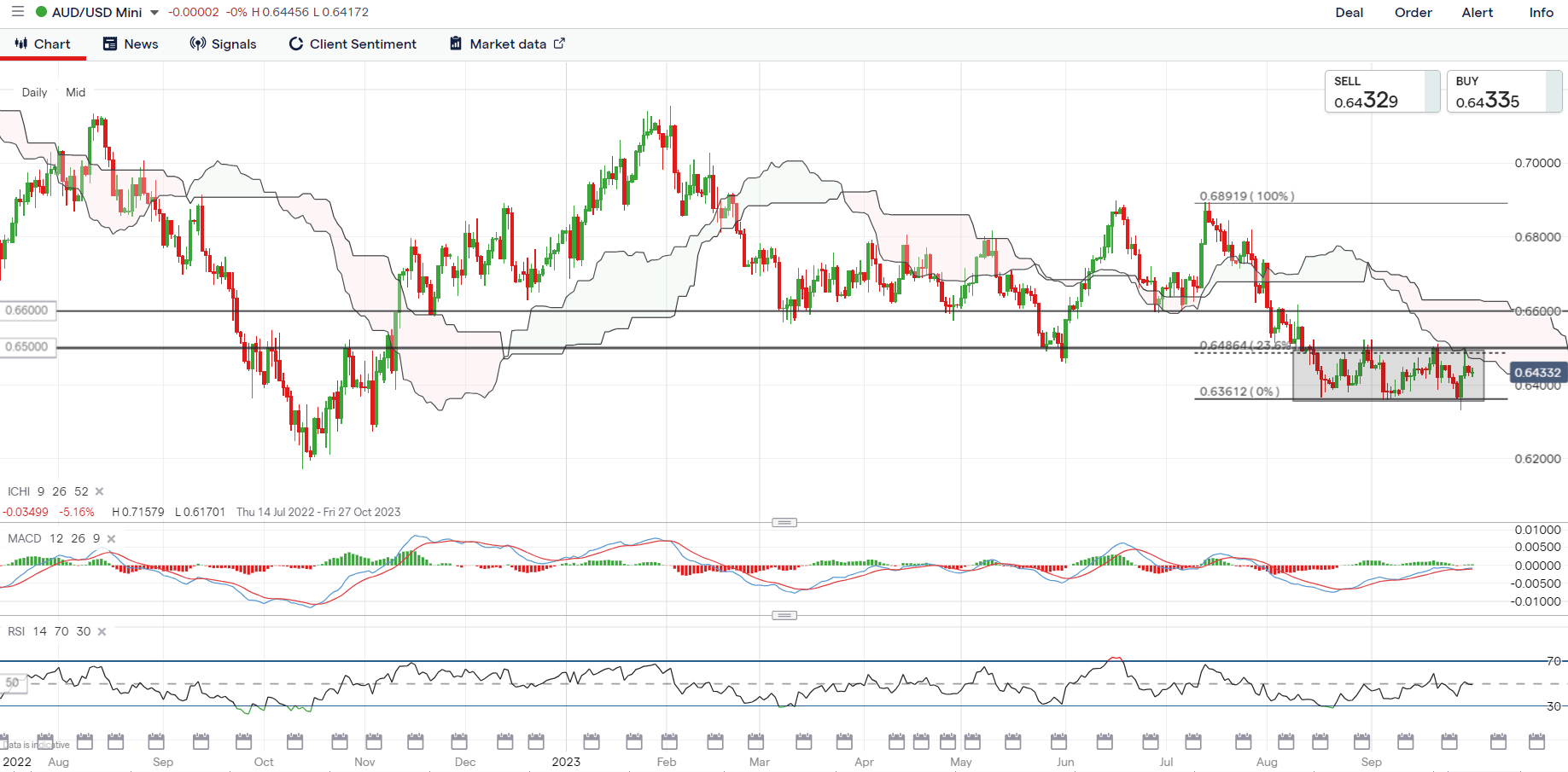Open the Market data tab
Screen dimensions: 1568x772
coord(507,44)
